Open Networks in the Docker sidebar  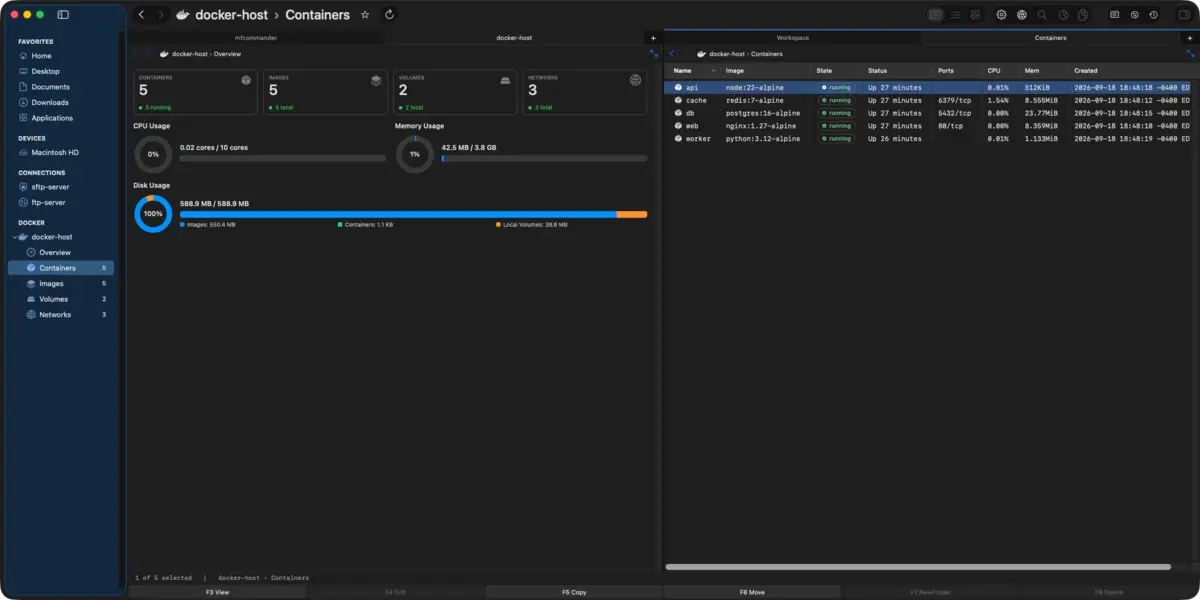(x=61, y=314)
